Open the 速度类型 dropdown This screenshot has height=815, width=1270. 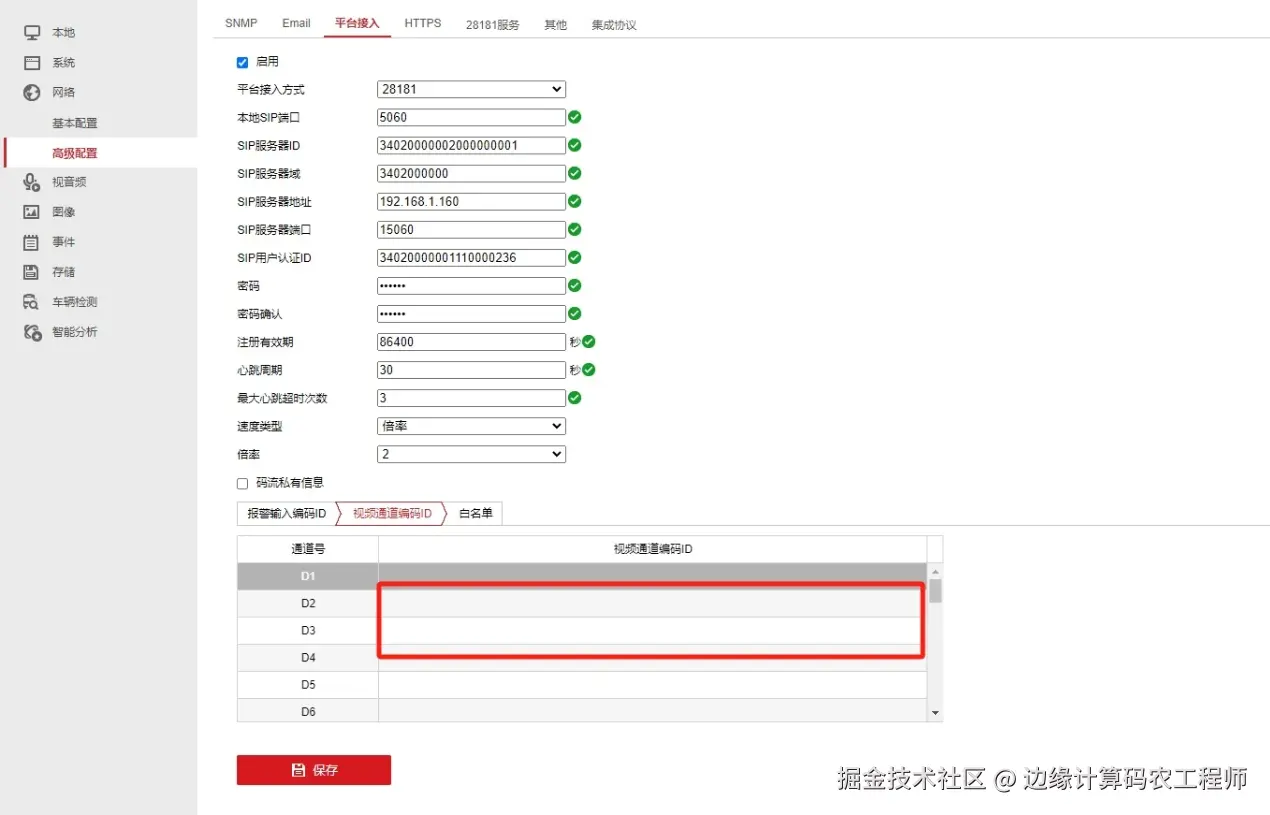(x=471, y=426)
